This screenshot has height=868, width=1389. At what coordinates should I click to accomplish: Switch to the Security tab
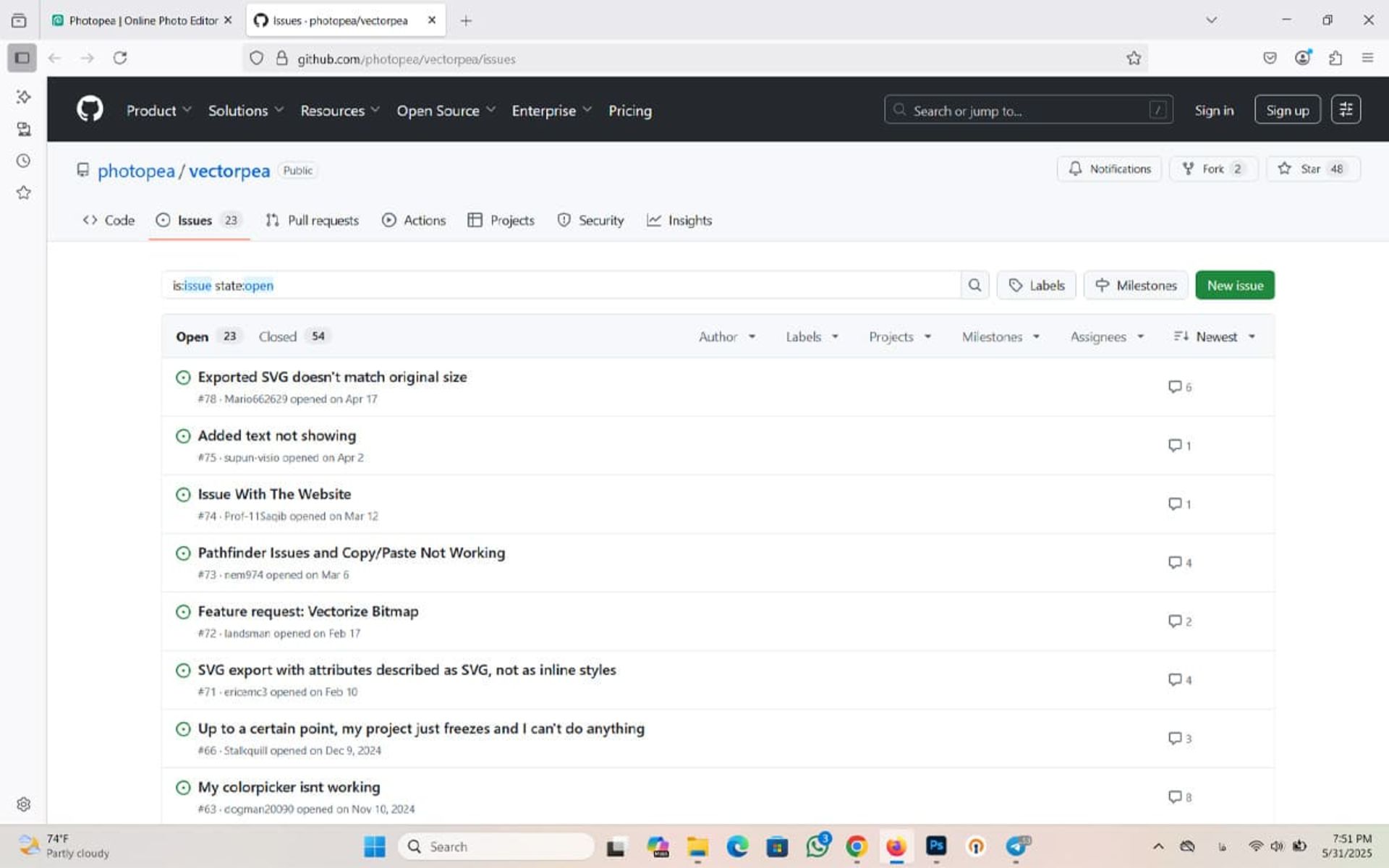pos(590,220)
